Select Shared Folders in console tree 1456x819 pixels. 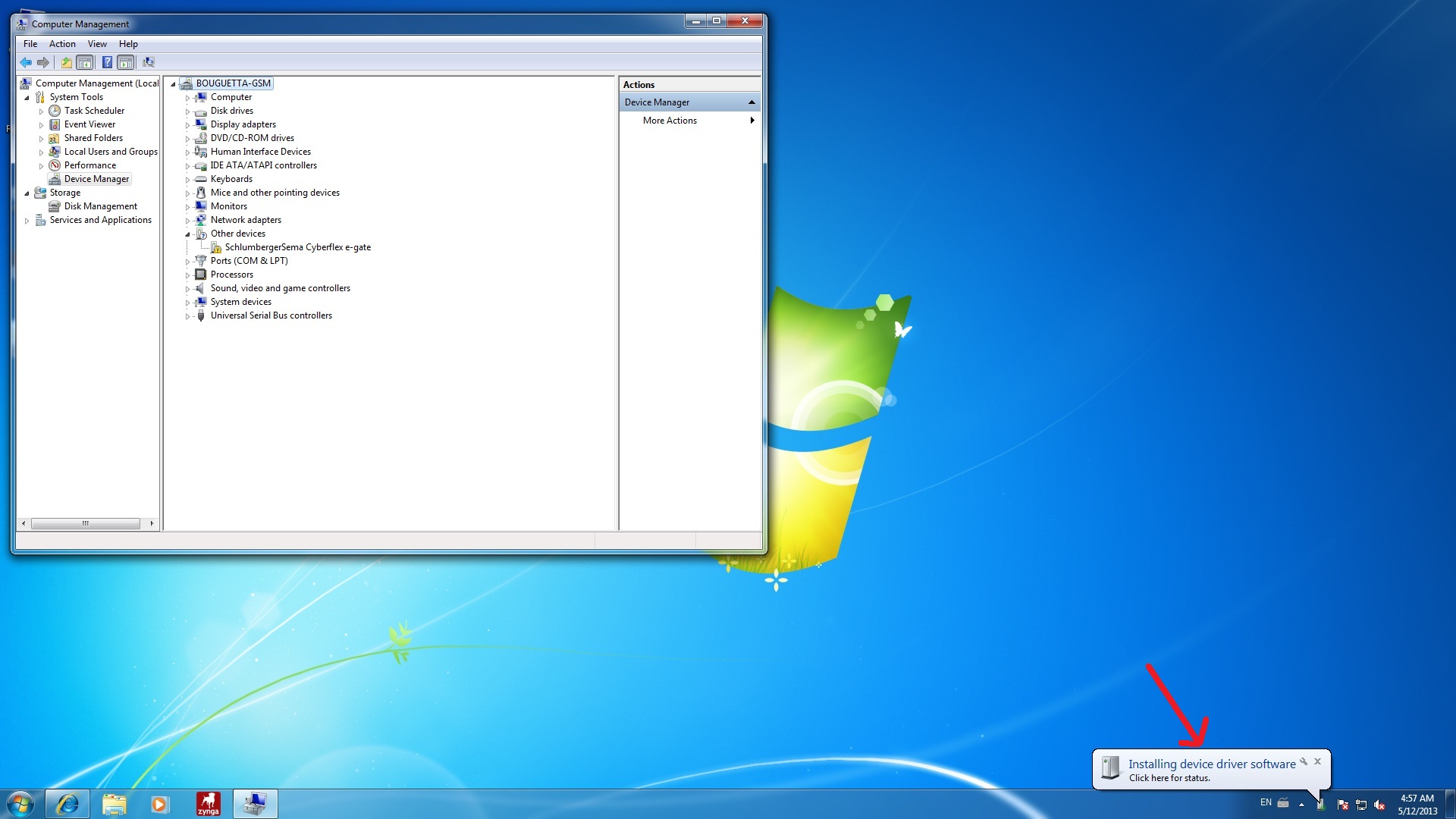pos(93,138)
